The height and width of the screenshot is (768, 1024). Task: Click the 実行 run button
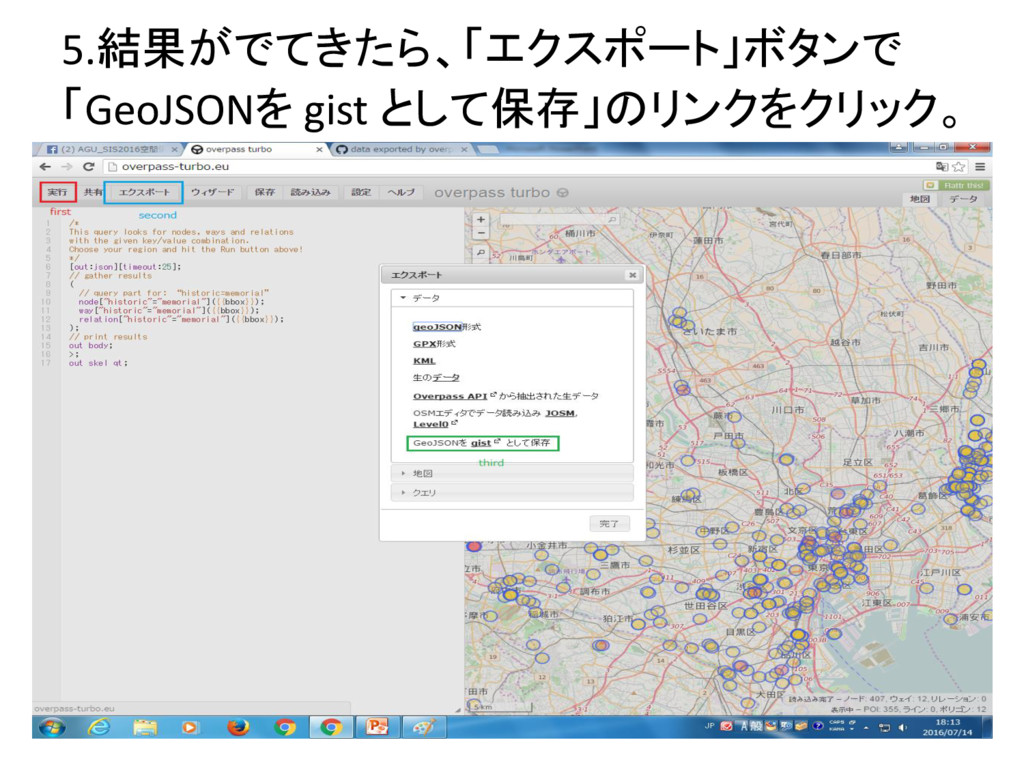pyautogui.click(x=58, y=191)
